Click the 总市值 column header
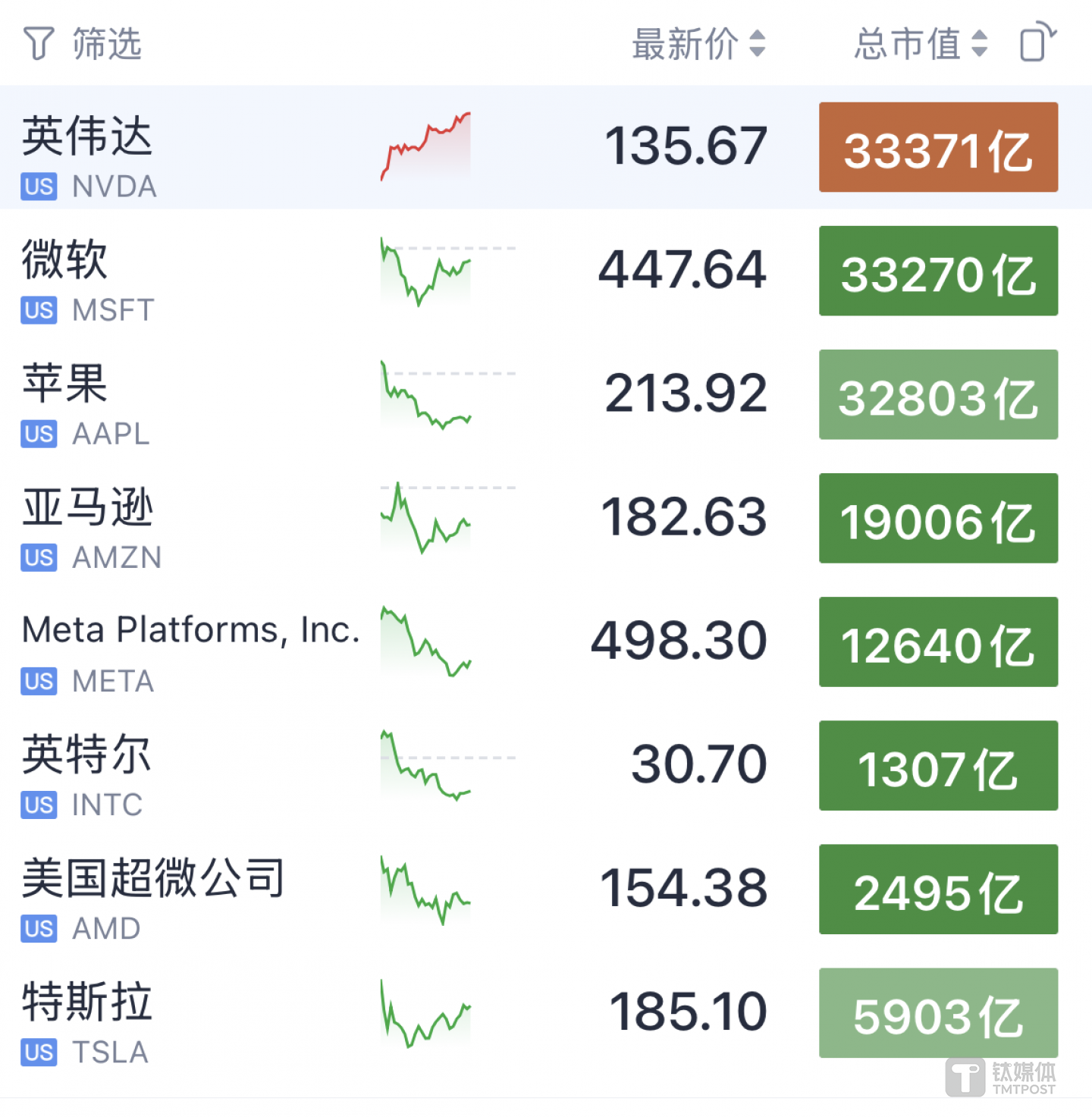This screenshot has width=1092, height=1117. point(907,43)
